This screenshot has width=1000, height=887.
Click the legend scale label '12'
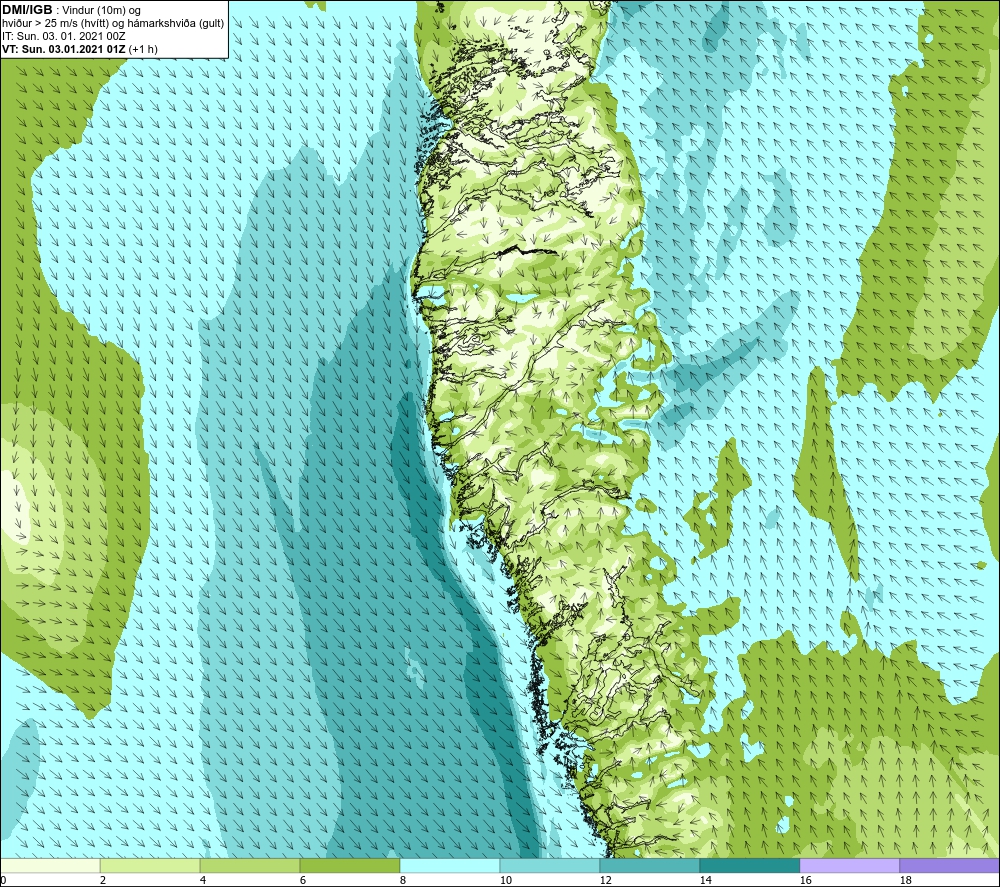point(605,880)
